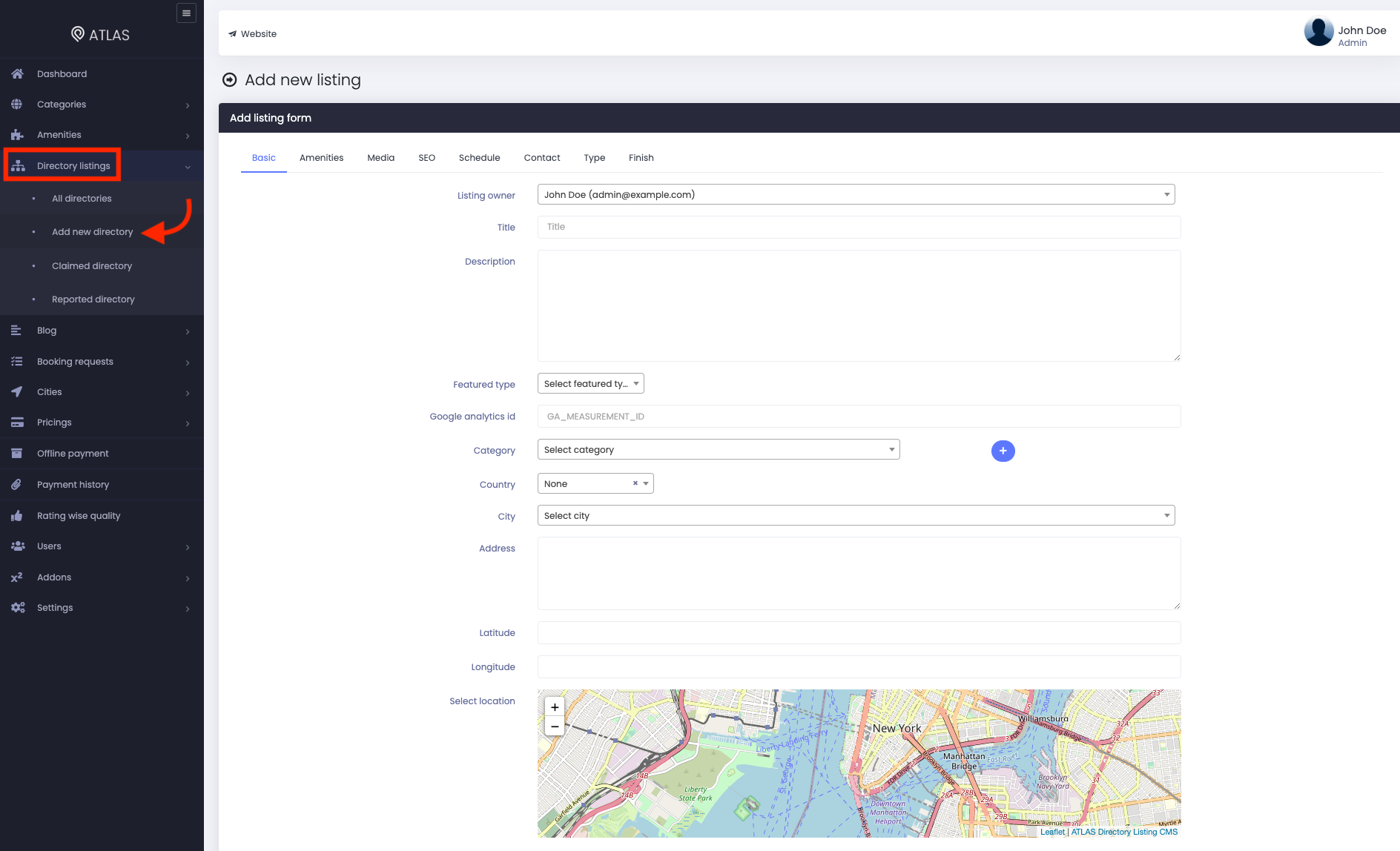Click the Website link in header

252,34
